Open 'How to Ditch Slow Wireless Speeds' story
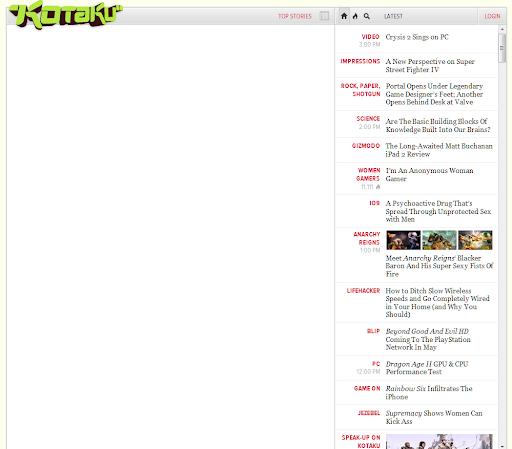This screenshot has width=512, height=449. 437,303
